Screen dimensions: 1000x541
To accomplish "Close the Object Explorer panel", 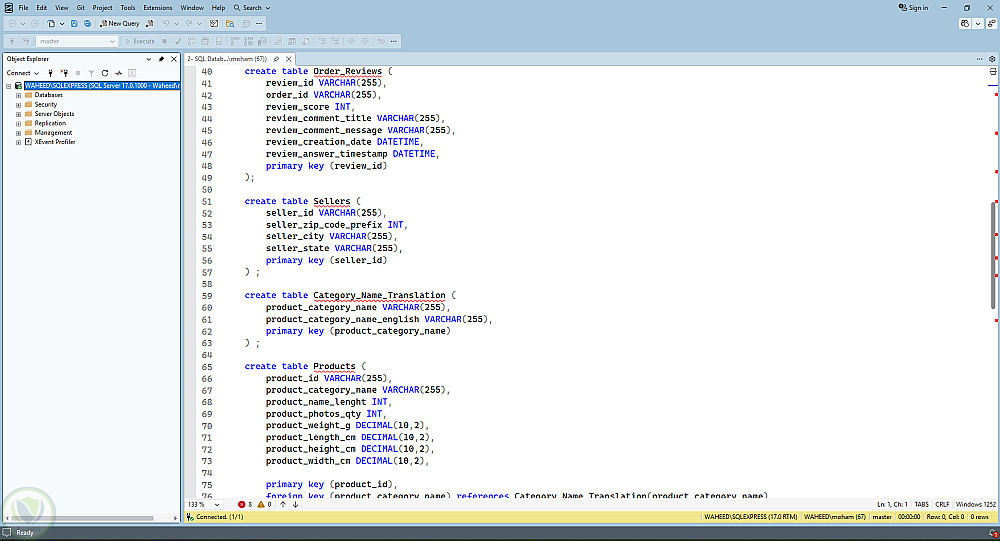I will coord(172,59).
